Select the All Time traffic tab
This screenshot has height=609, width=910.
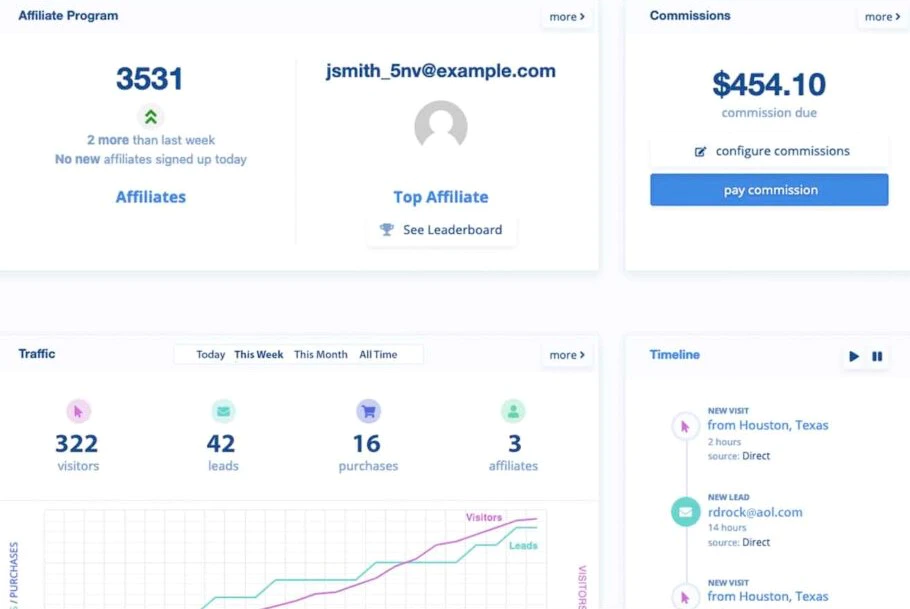pyautogui.click(x=378, y=354)
